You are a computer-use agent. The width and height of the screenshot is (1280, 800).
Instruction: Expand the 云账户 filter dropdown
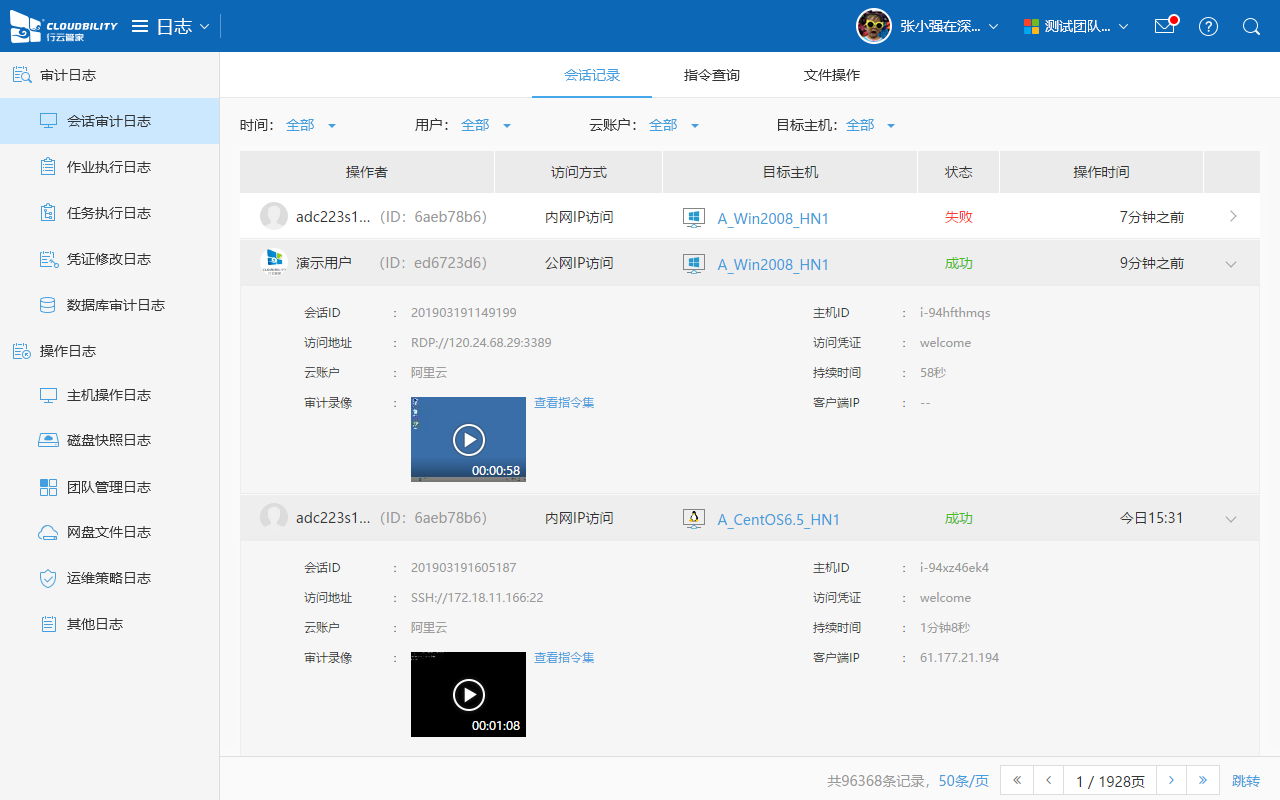point(674,125)
